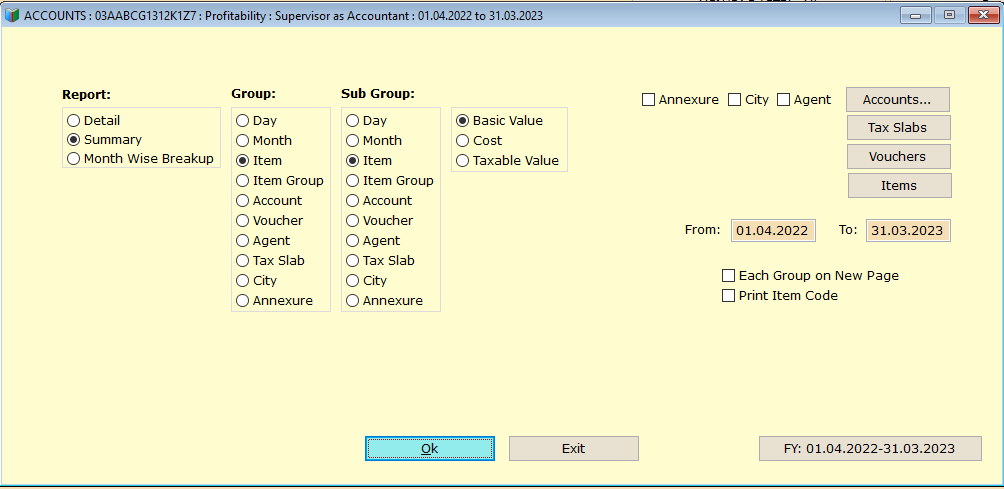
Task: Enable Print Item Code checkbox
Action: click(780, 296)
